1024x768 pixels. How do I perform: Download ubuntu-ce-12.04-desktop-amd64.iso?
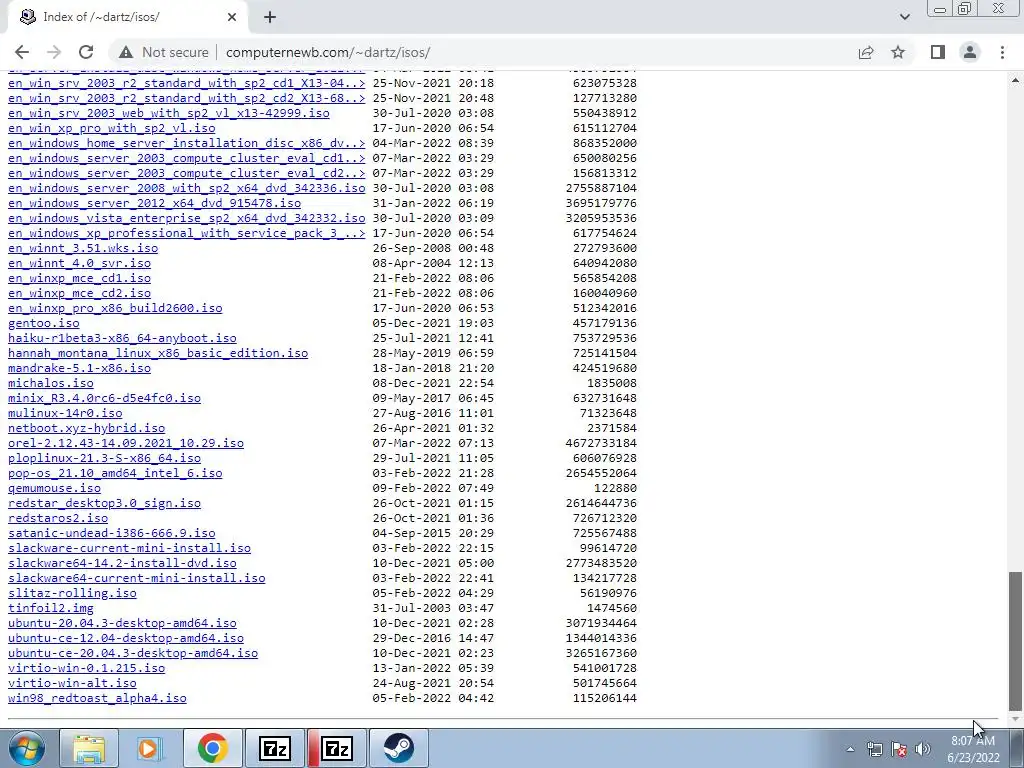[125, 639]
